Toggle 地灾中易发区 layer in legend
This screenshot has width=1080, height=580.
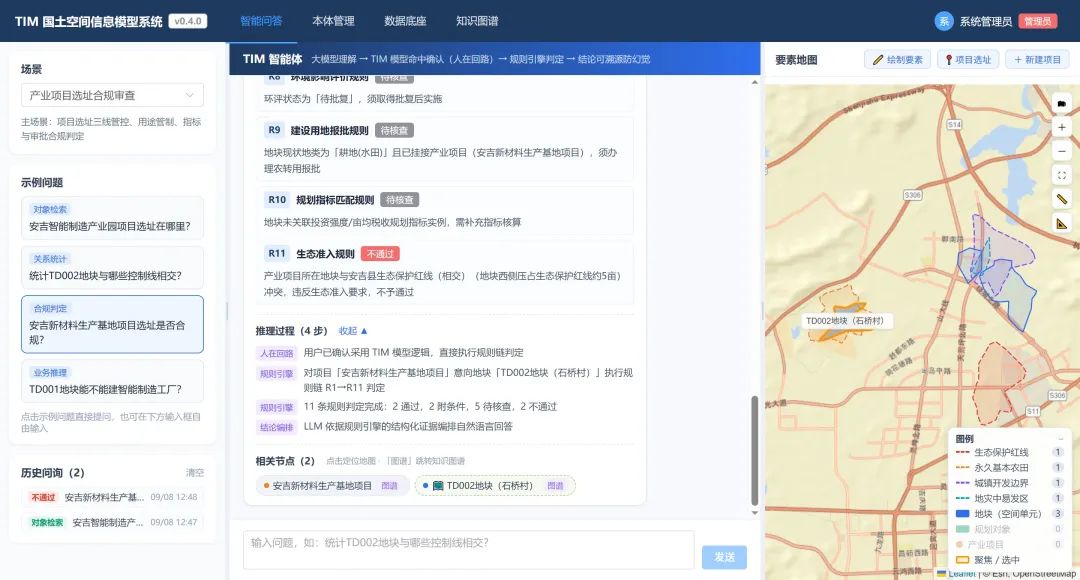pos(1009,498)
